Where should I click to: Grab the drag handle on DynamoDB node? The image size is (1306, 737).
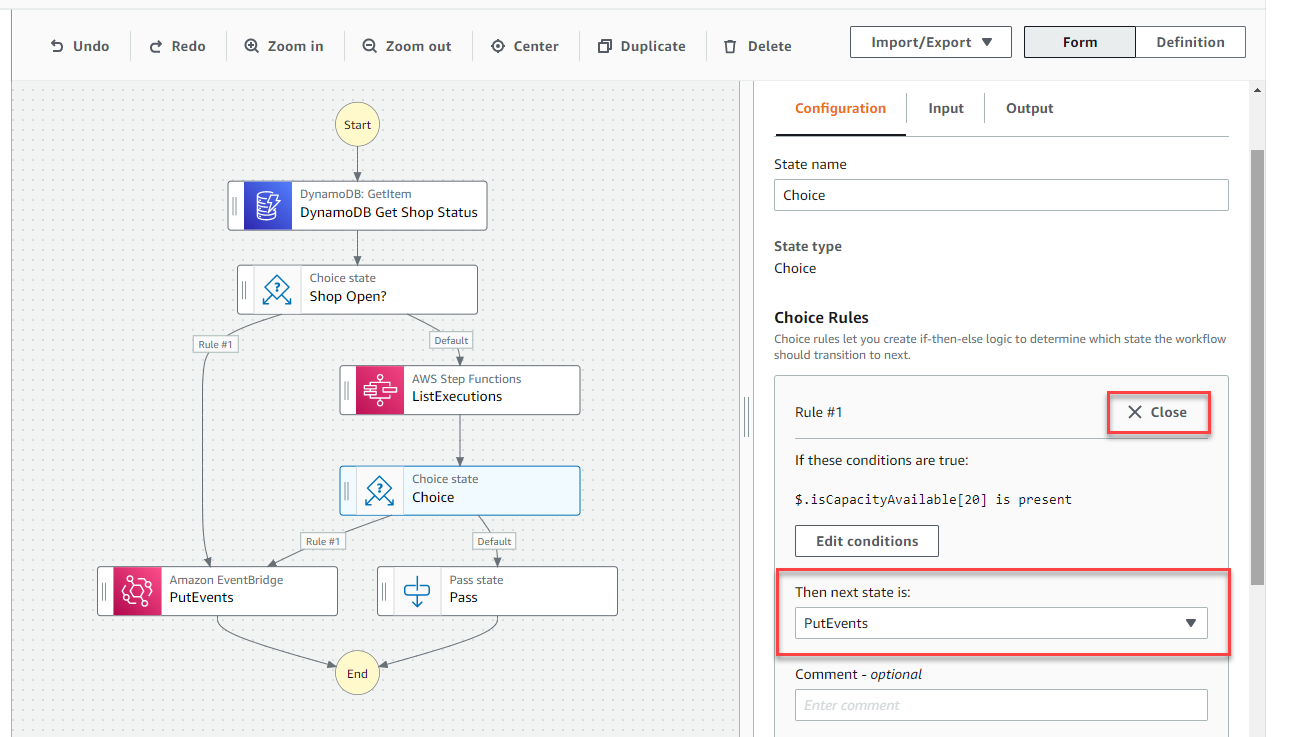[x=235, y=206]
